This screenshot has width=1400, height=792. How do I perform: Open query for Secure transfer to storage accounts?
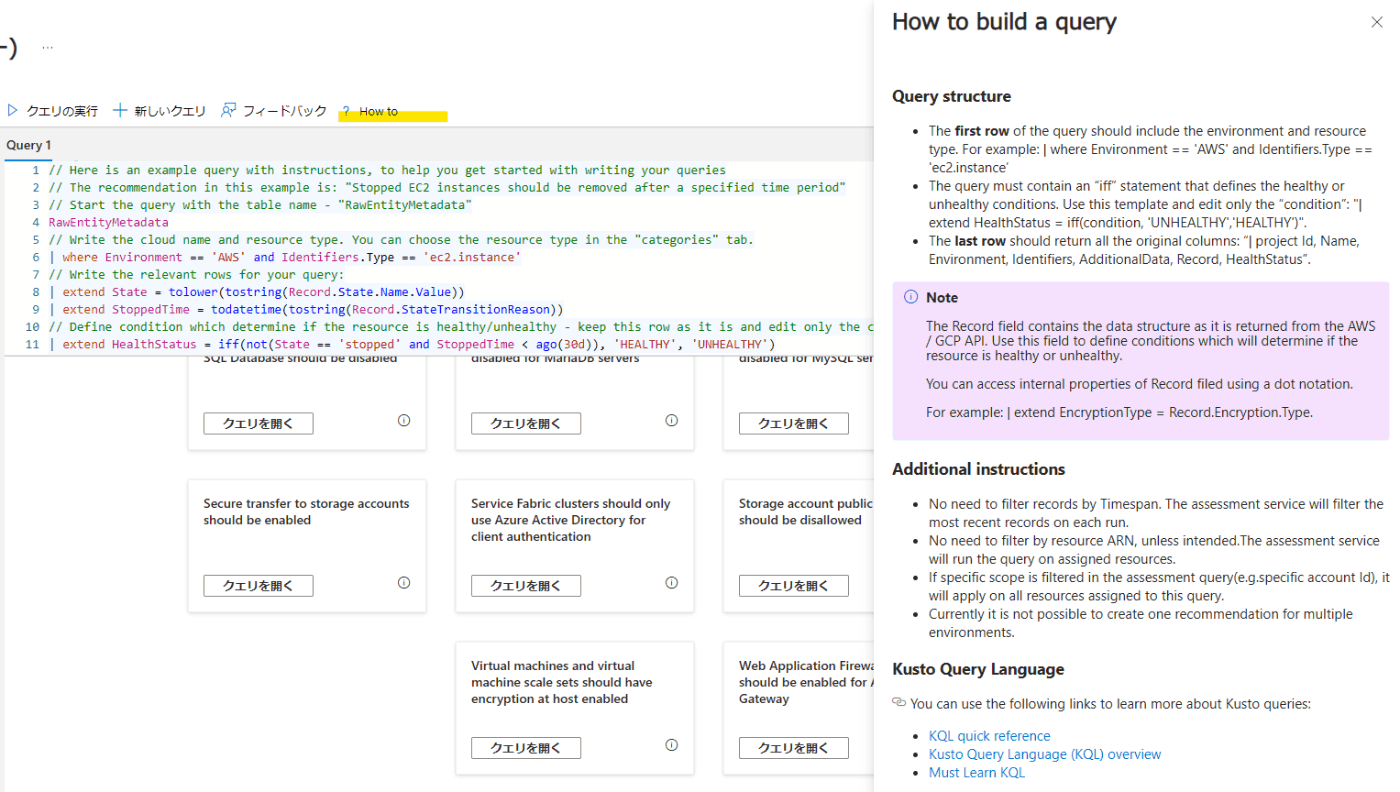tap(258, 586)
